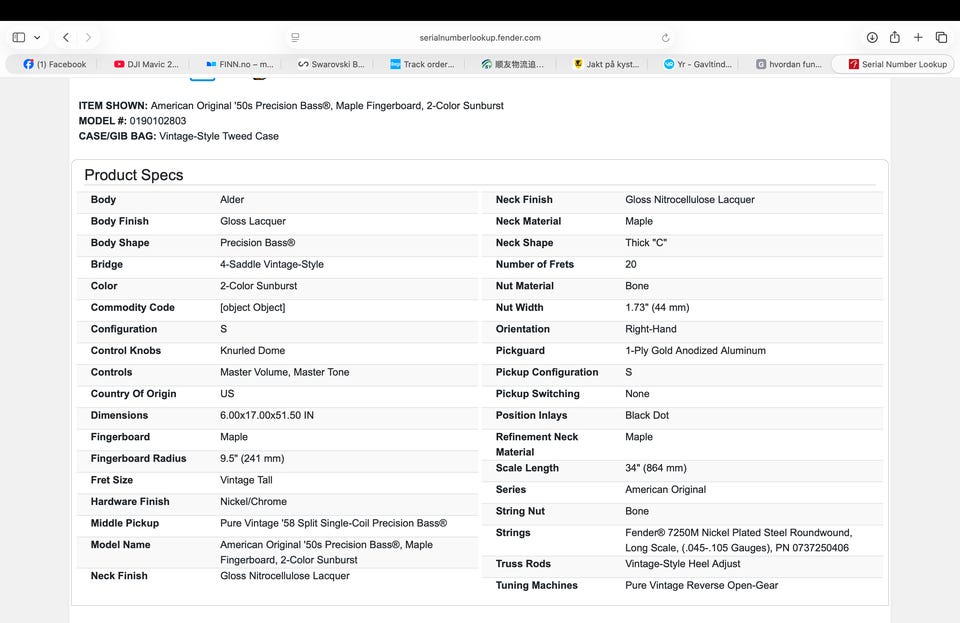
Task: Switch to the Chinese logistics tracking tab
Action: click(512, 64)
